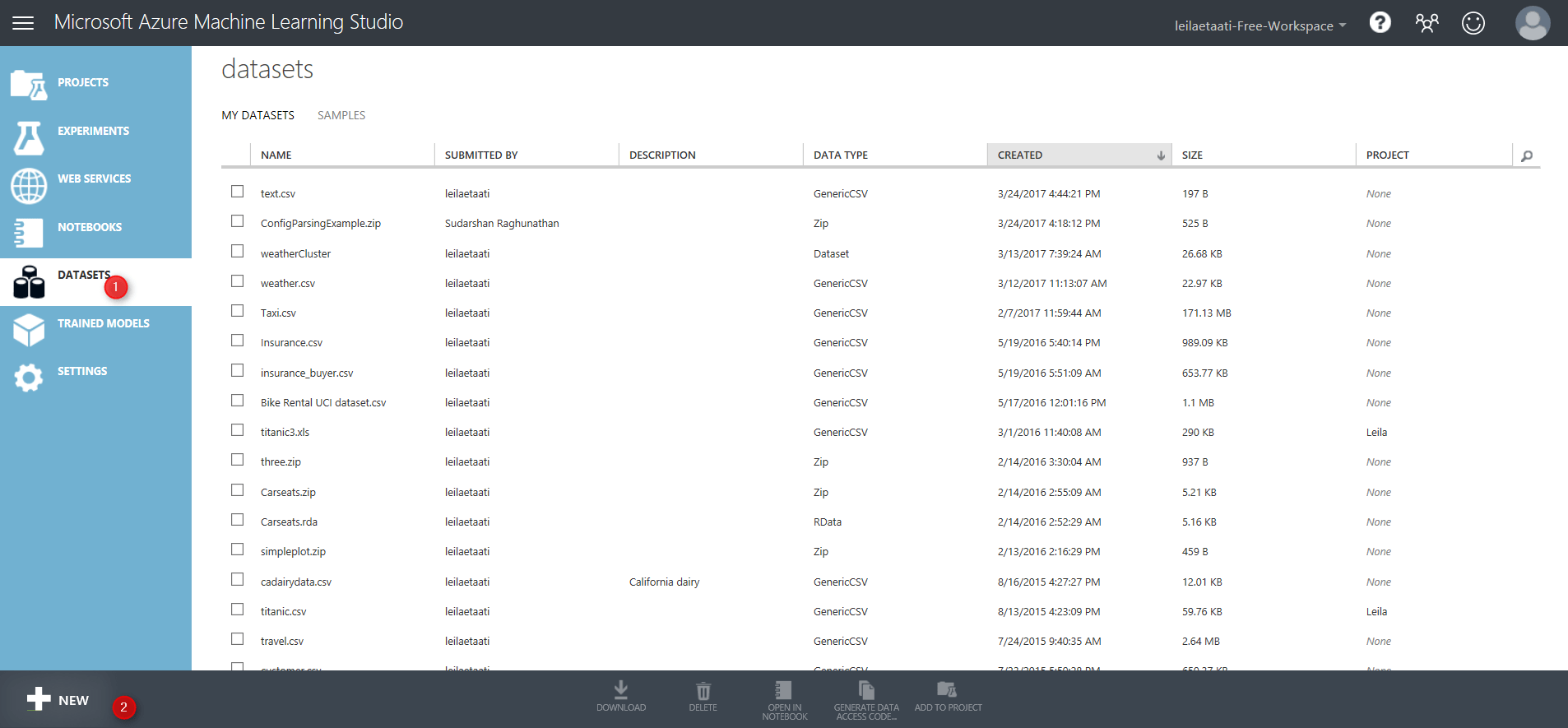Click the Carseats.rda dataset name
This screenshot has height=728, width=1568.
pos(289,522)
